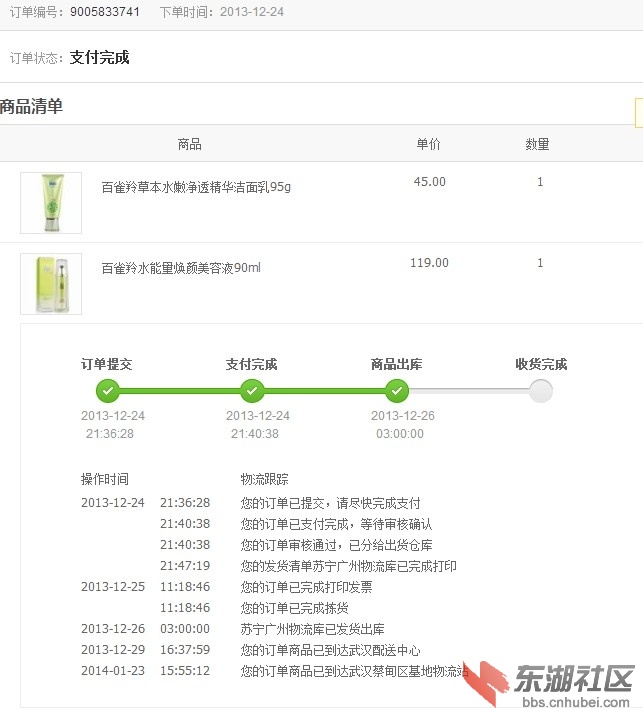This screenshot has width=643, height=715.
Task: Select the order date 2013-12-24 in header
Action: [x=252, y=12]
